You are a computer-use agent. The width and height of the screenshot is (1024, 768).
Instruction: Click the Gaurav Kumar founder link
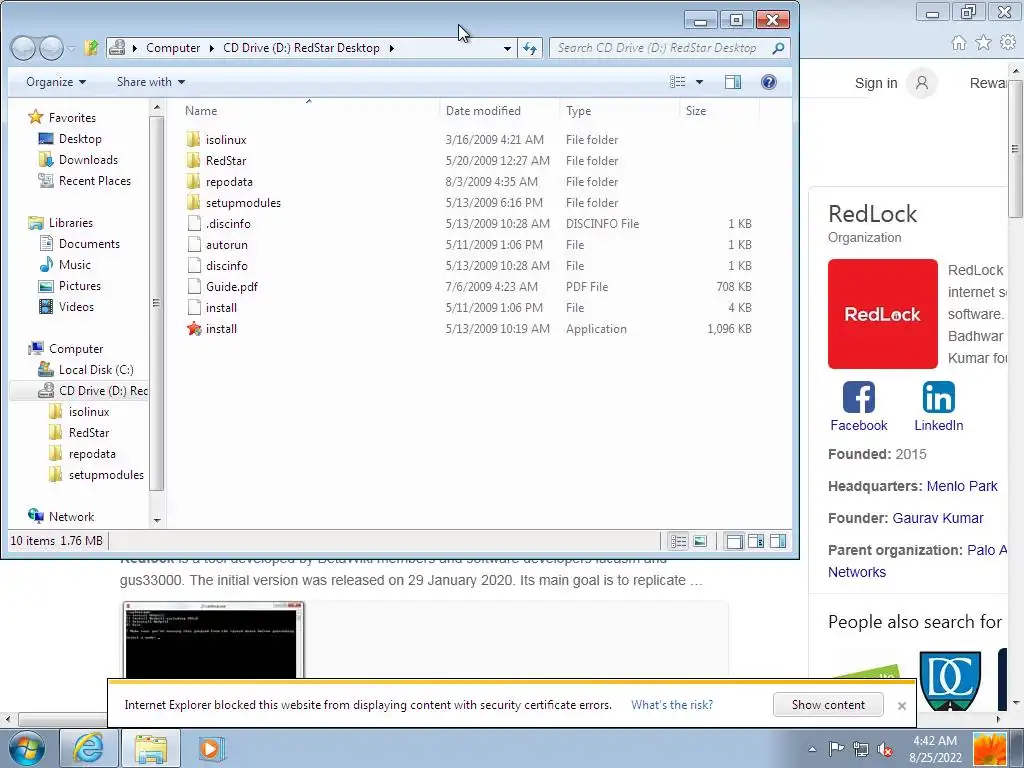pos(938,518)
